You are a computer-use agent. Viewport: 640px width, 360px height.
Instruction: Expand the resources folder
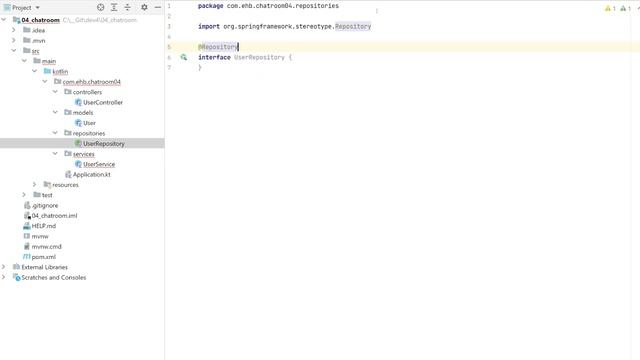pyautogui.click(x=35, y=184)
